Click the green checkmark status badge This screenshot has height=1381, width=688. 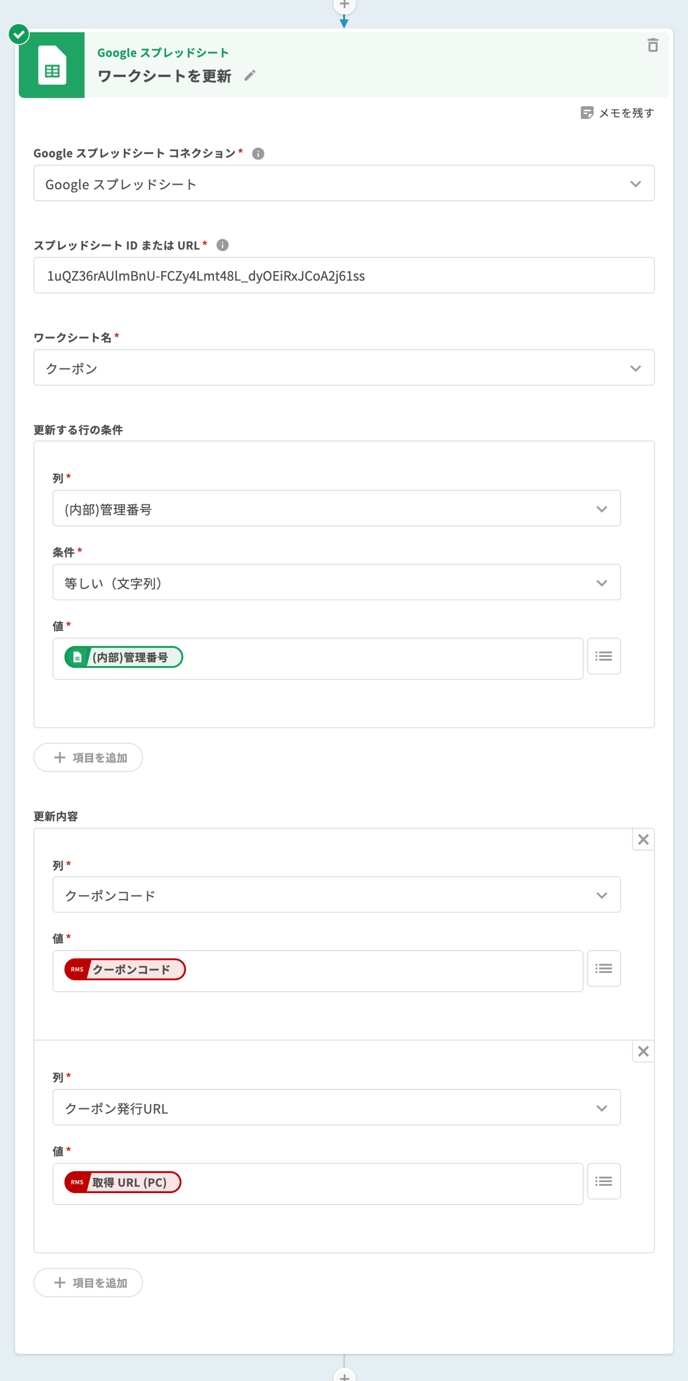(x=19, y=35)
